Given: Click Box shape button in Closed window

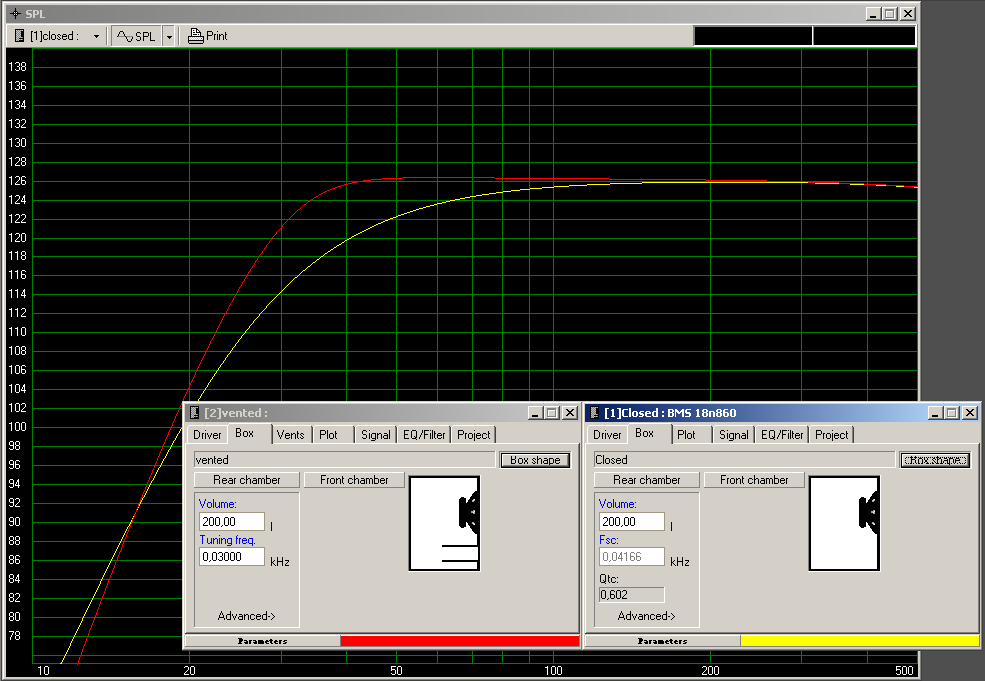Looking at the screenshot, I should (935, 460).
